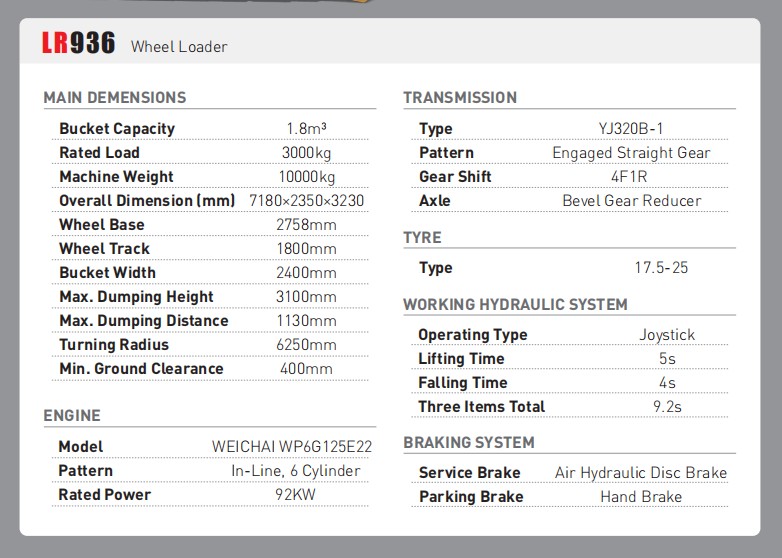Select the Max. Dumping Height label
This screenshot has width=782, height=558.
pyautogui.click(x=136, y=297)
